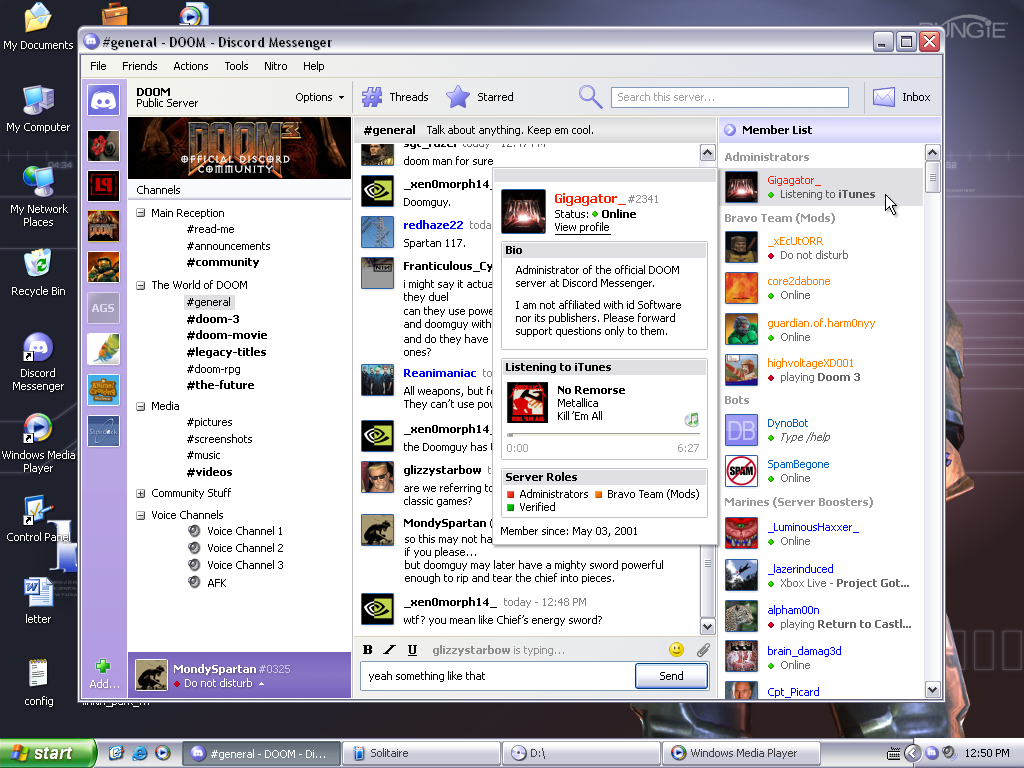Toggle bold text formatting
The height and width of the screenshot is (768, 1024).
click(368, 650)
